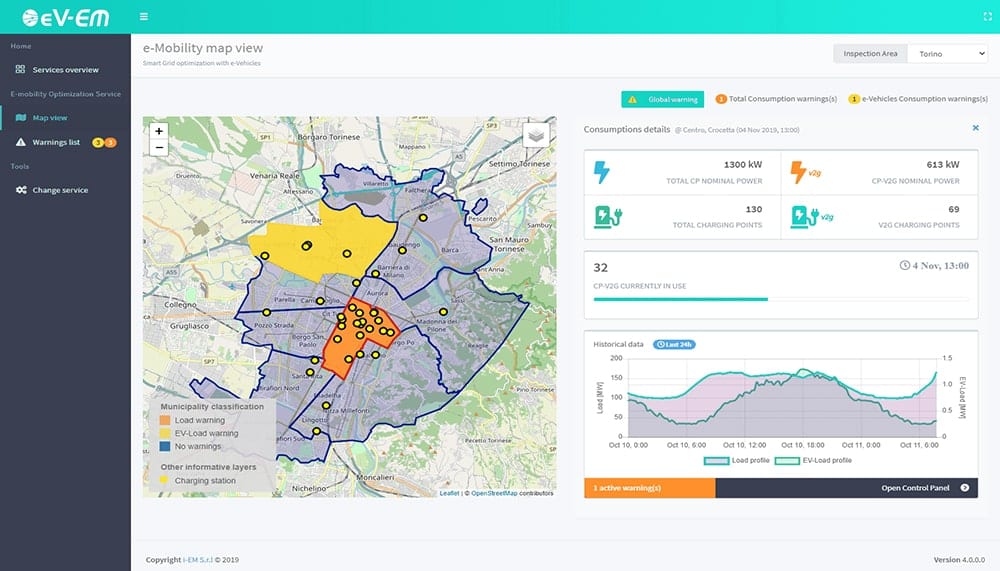Click the No warnings blue legend swatch

tap(165, 447)
